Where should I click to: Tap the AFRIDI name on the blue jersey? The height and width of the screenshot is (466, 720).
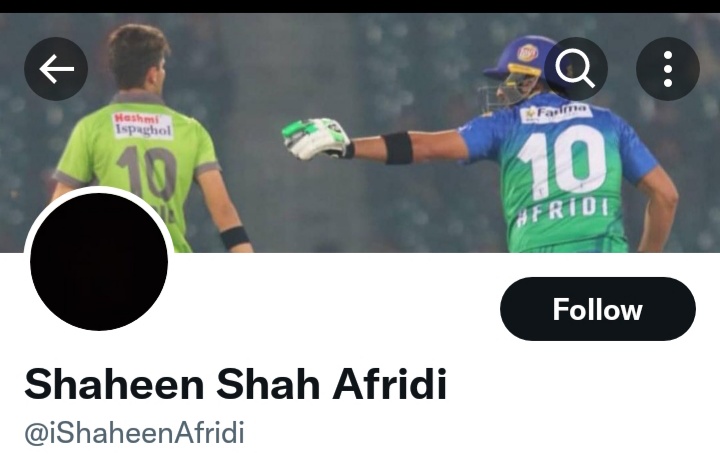pos(563,213)
